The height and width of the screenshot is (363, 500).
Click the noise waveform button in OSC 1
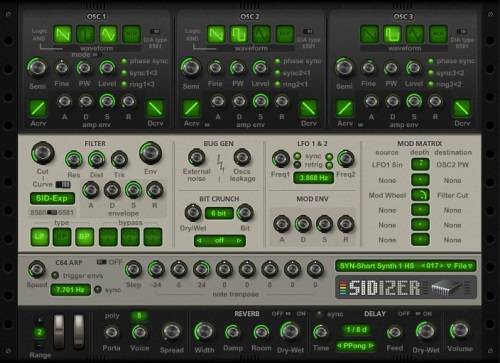click(131, 34)
